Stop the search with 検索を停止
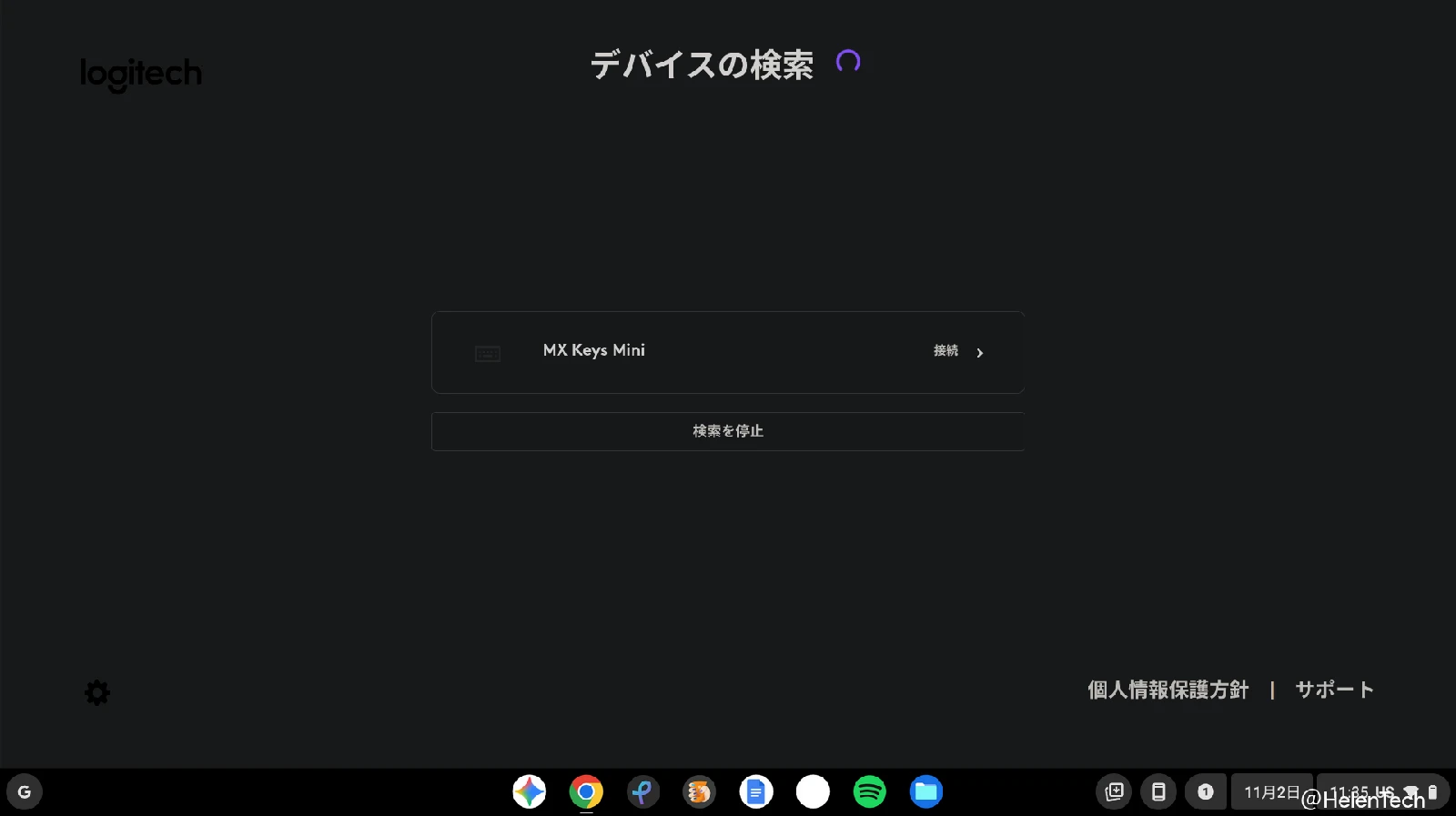 click(728, 431)
